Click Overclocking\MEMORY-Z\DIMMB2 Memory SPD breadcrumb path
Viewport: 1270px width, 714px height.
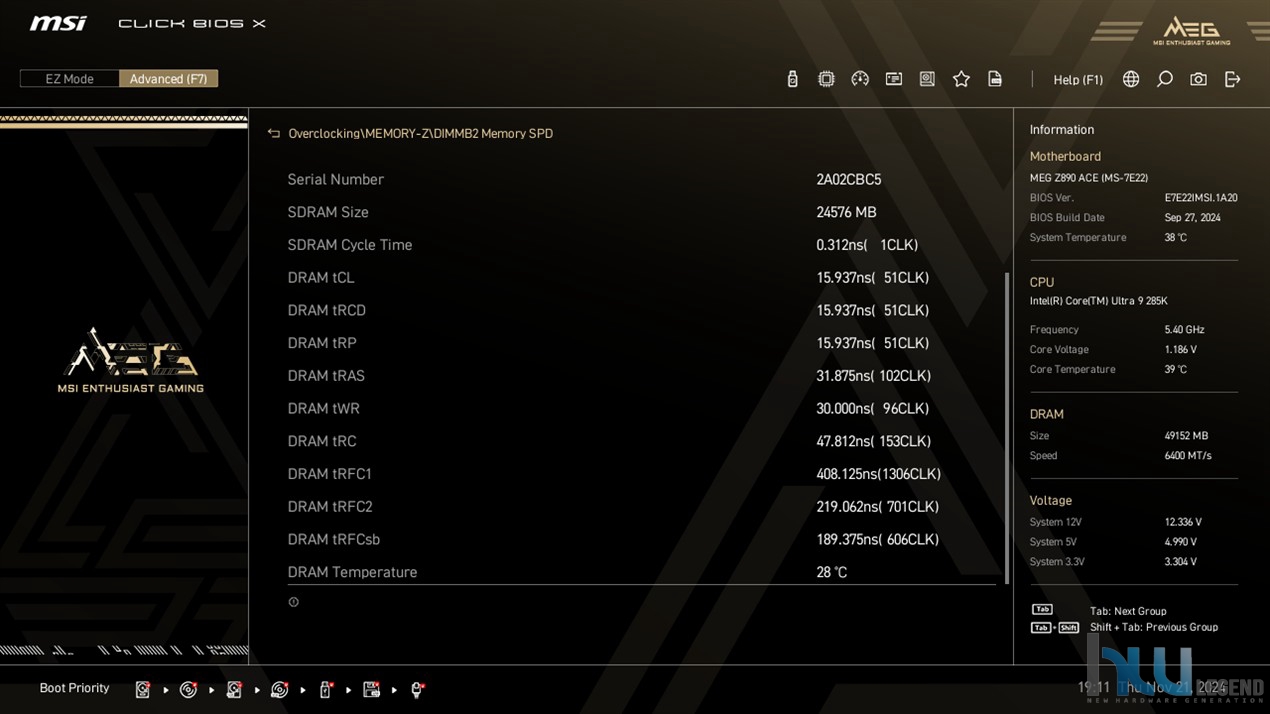pyautogui.click(x=420, y=133)
